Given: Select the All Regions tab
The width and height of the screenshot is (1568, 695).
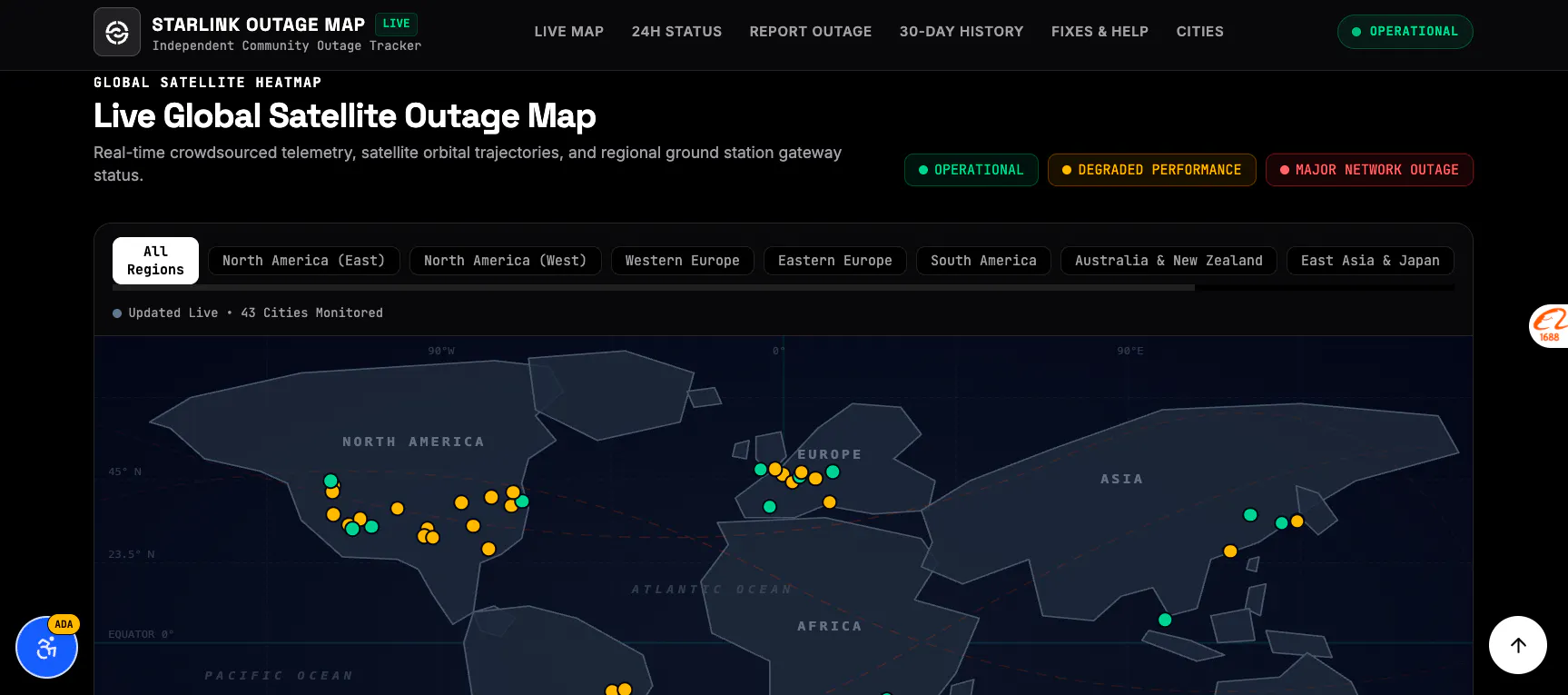Looking at the screenshot, I should point(155,261).
